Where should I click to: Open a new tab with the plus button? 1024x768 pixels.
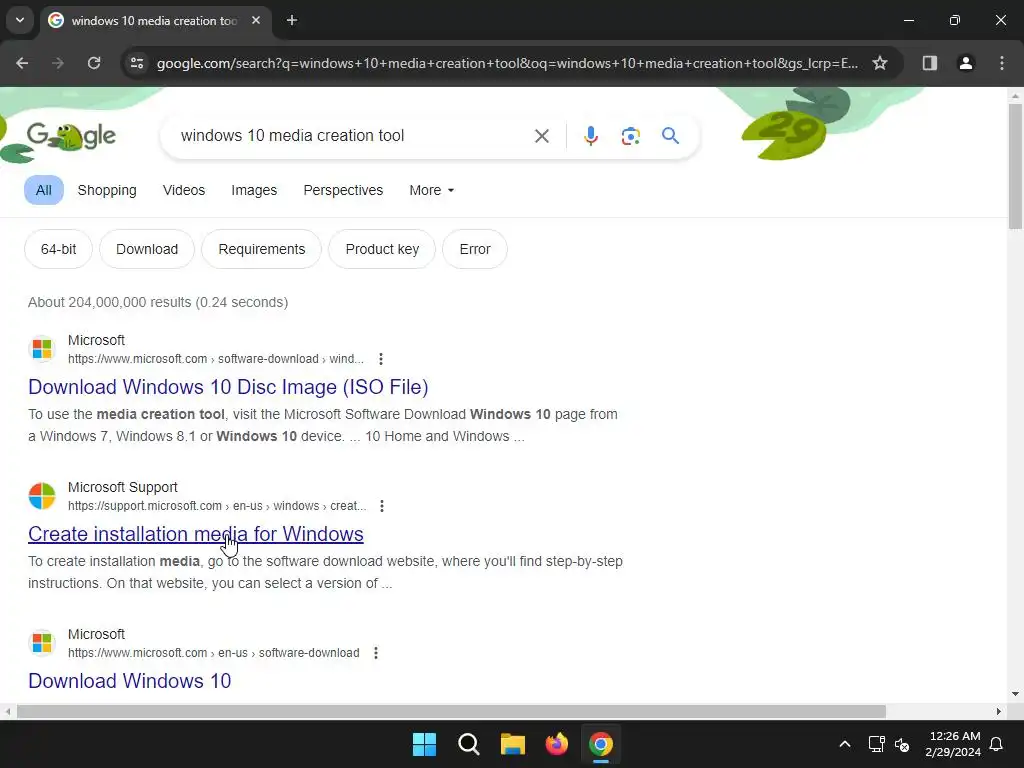click(x=292, y=20)
